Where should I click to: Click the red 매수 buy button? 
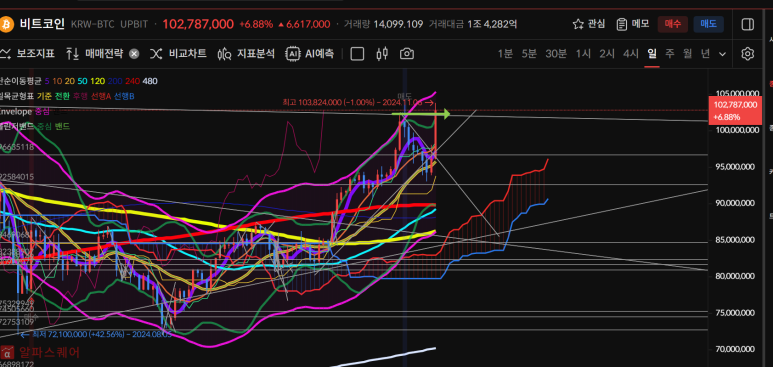(672, 24)
